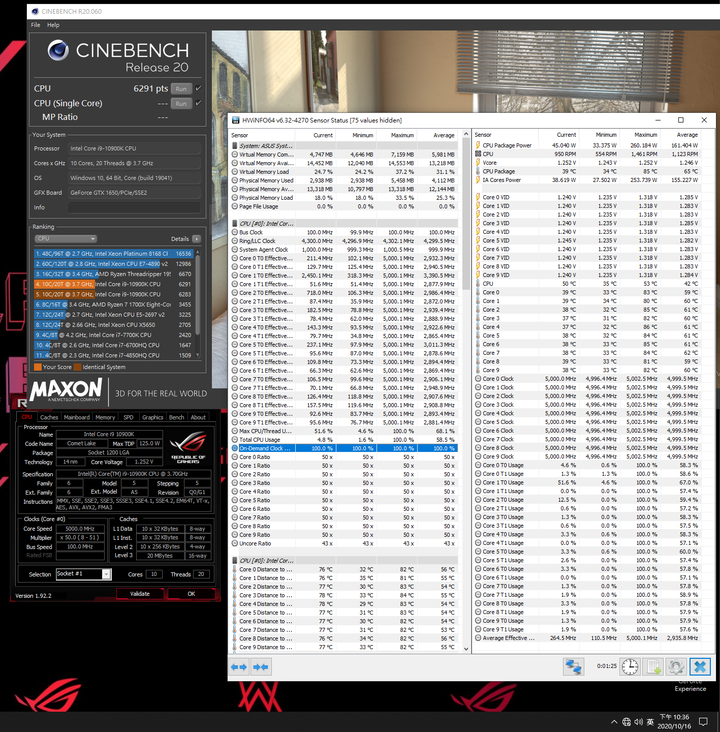
Task: Open the About tab in CPU-Z
Action: click(x=198, y=417)
